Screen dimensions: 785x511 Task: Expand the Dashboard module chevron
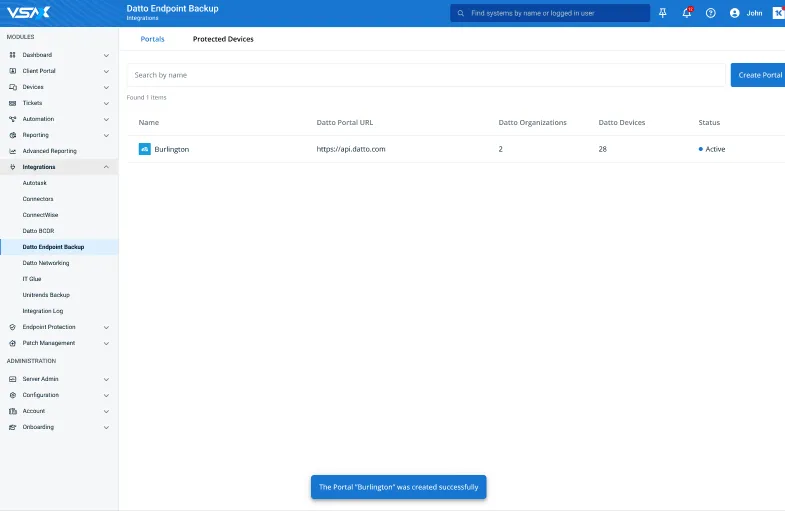[x=106, y=55]
